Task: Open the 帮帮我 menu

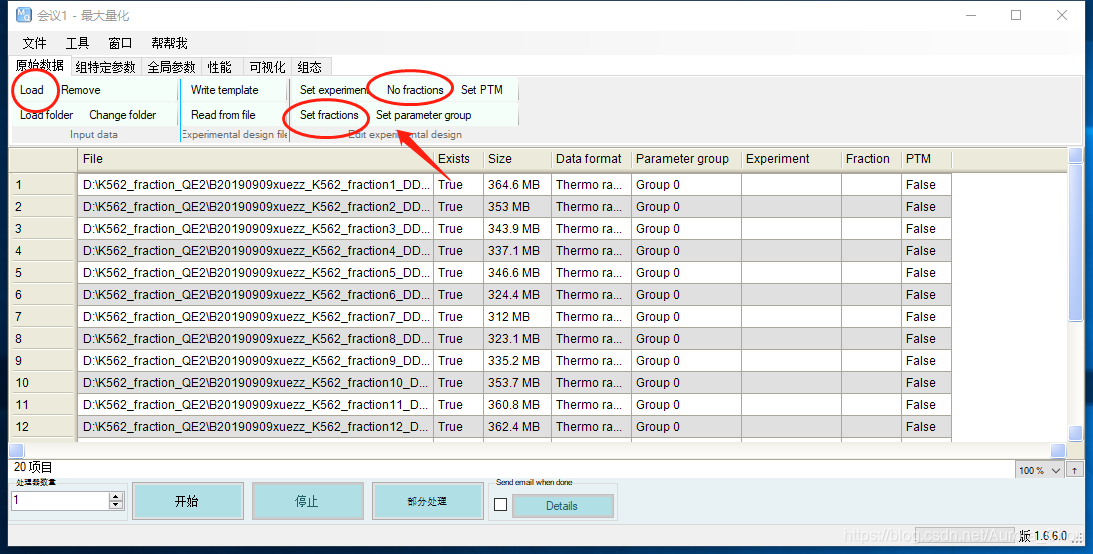Action: tap(169, 43)
